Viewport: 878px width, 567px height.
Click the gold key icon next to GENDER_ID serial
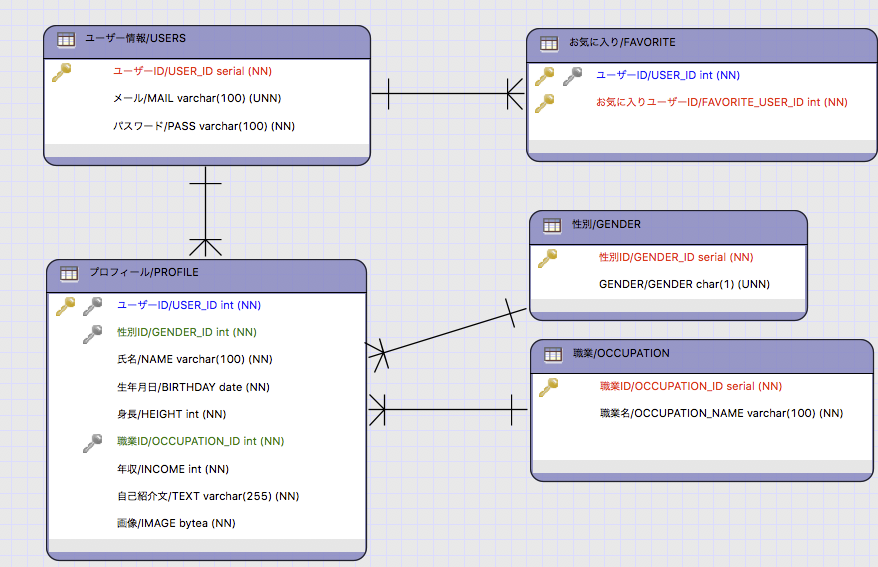[x=547, y=258]
